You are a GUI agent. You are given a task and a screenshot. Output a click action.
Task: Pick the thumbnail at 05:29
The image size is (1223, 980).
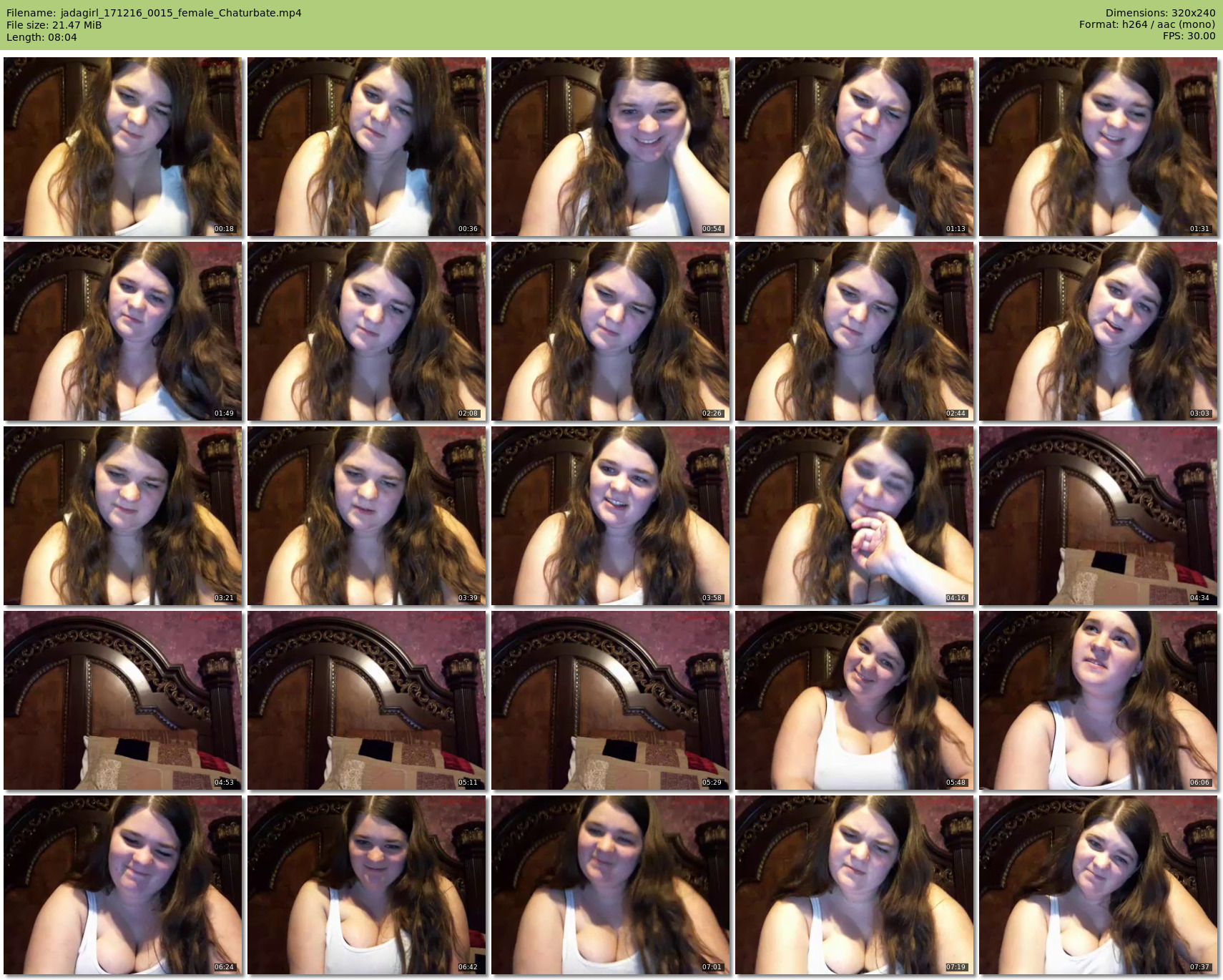tap(611, 700)
